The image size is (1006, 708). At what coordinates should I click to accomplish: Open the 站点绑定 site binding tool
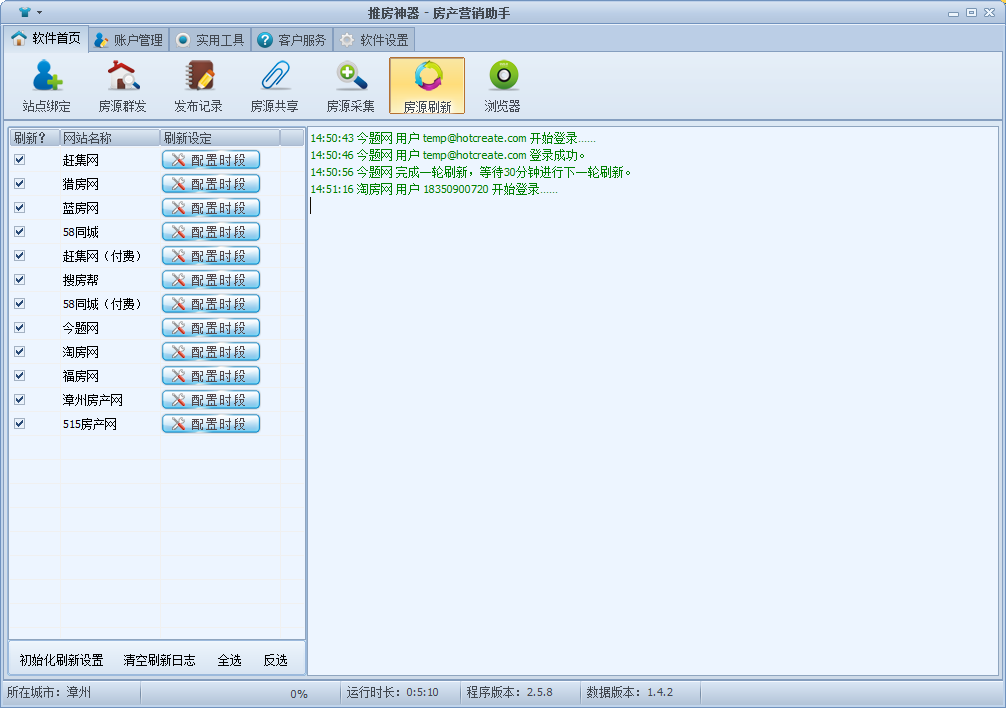coord(46,86)
